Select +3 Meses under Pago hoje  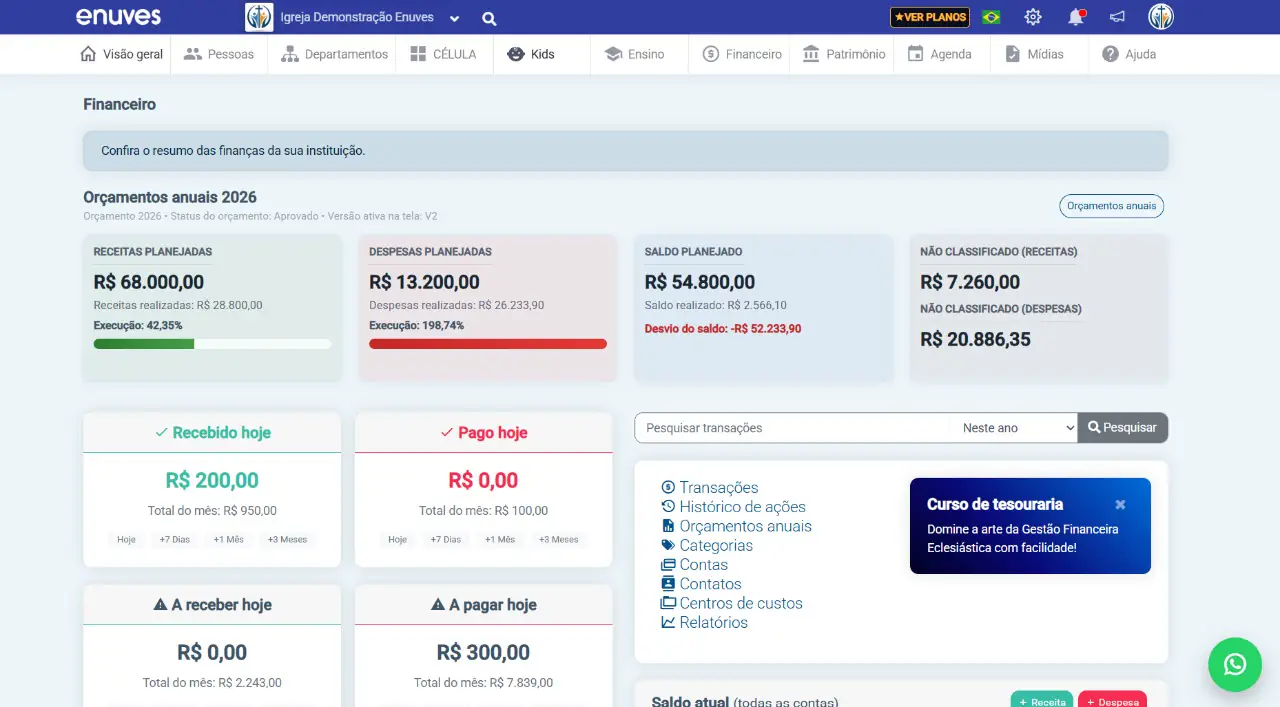(x=558, y=539)
